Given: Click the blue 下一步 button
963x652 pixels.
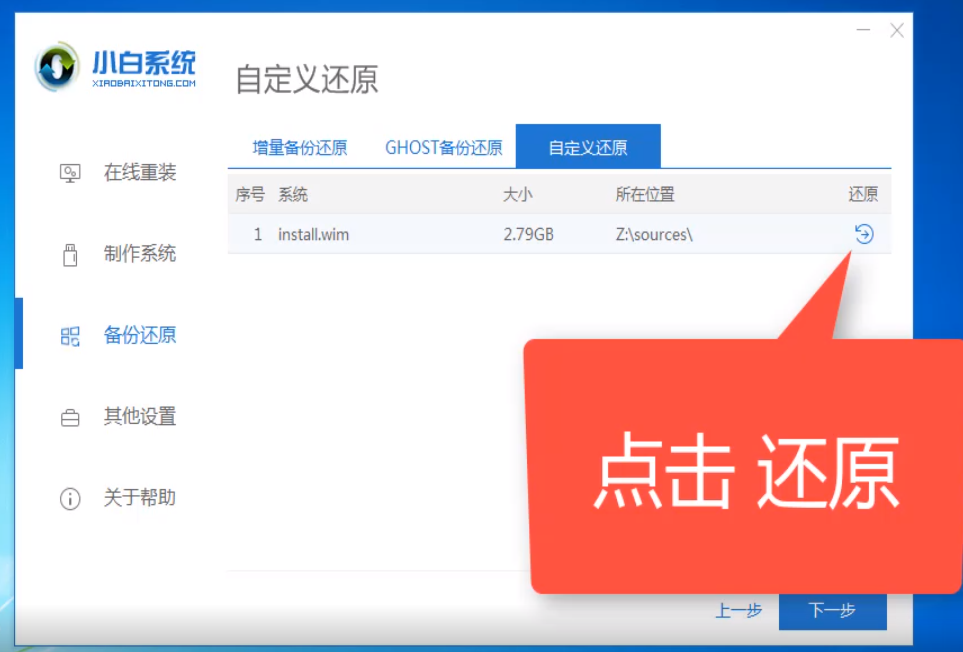Looking at the screenshot, I should [833, 609].
